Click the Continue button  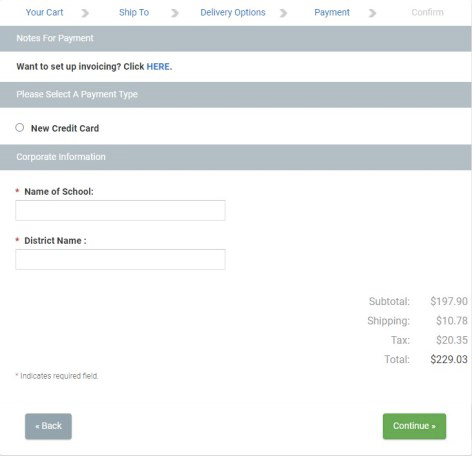point(414,426)
